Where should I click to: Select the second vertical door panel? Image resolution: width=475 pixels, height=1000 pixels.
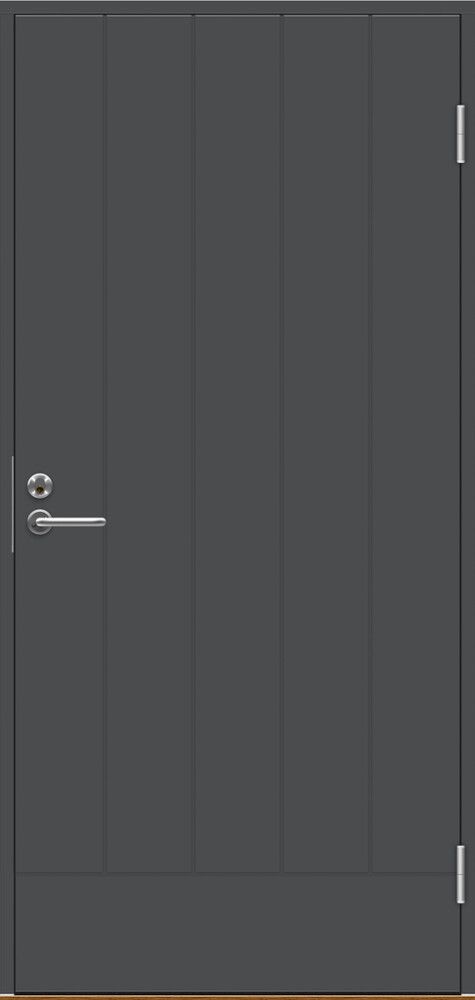(x=149, y=443)
